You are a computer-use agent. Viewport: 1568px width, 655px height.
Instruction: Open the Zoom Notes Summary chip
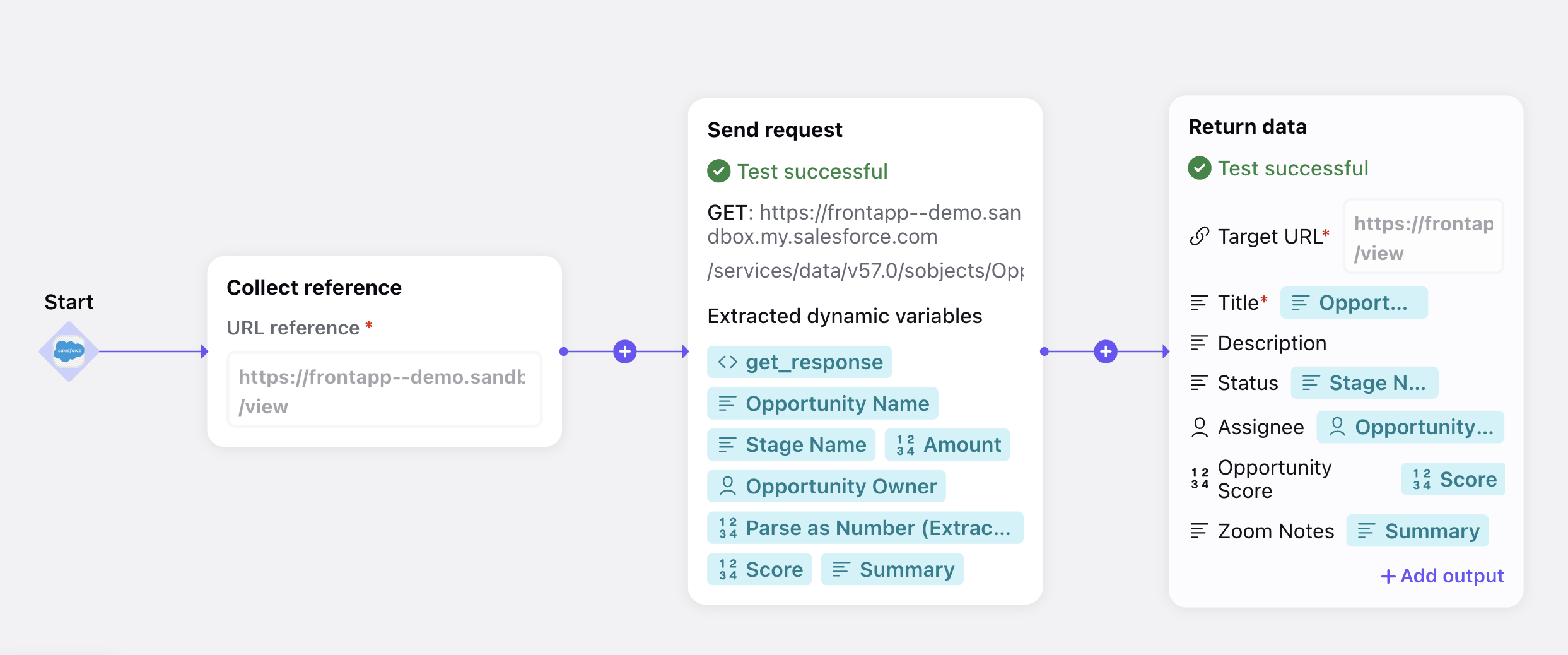point(1417,531)
